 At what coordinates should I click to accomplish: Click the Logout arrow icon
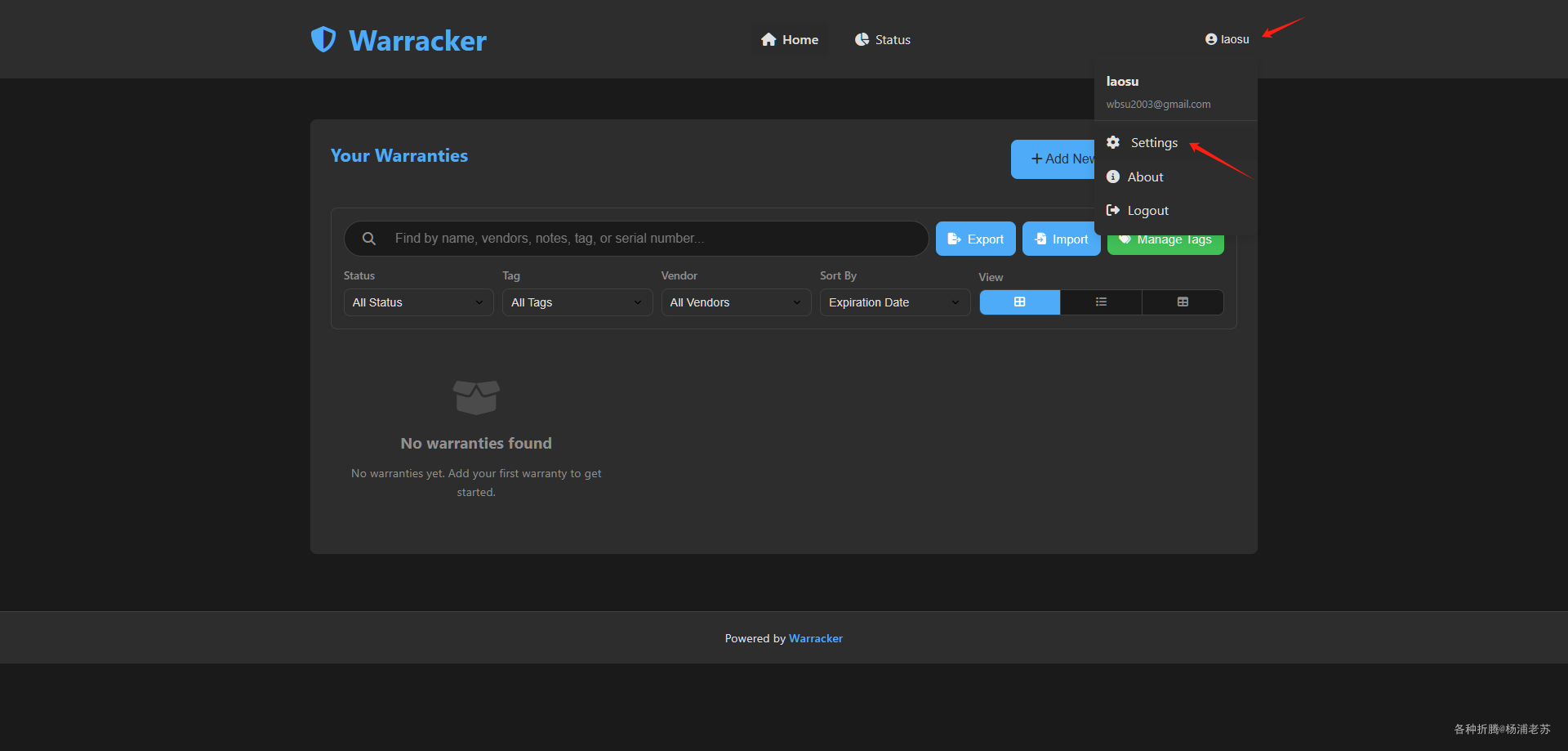[1113, 210]
